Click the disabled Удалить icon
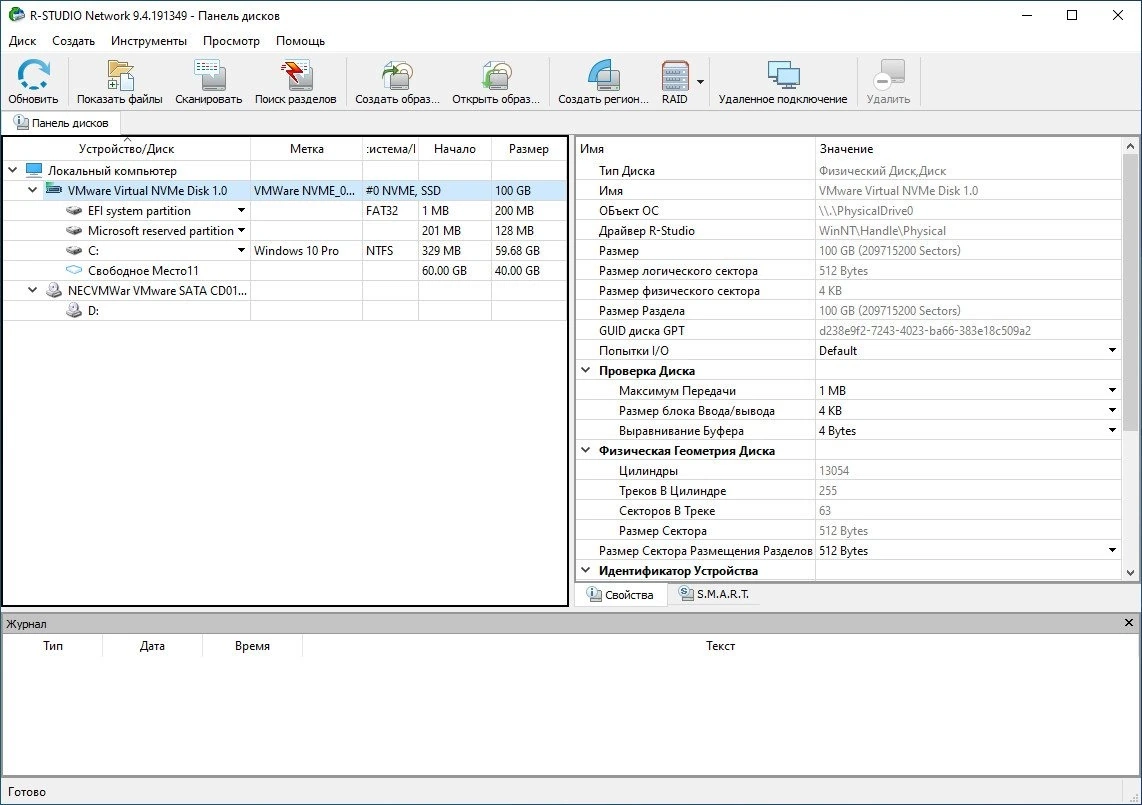The image size is (1142, 805). [889, 75]
